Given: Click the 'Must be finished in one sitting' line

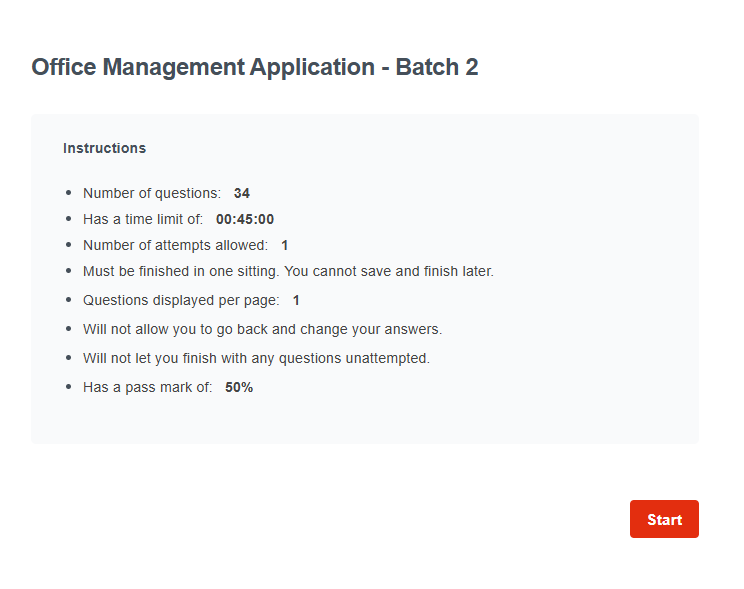Looking at the screenshot, I should click(x=288, y=271).
